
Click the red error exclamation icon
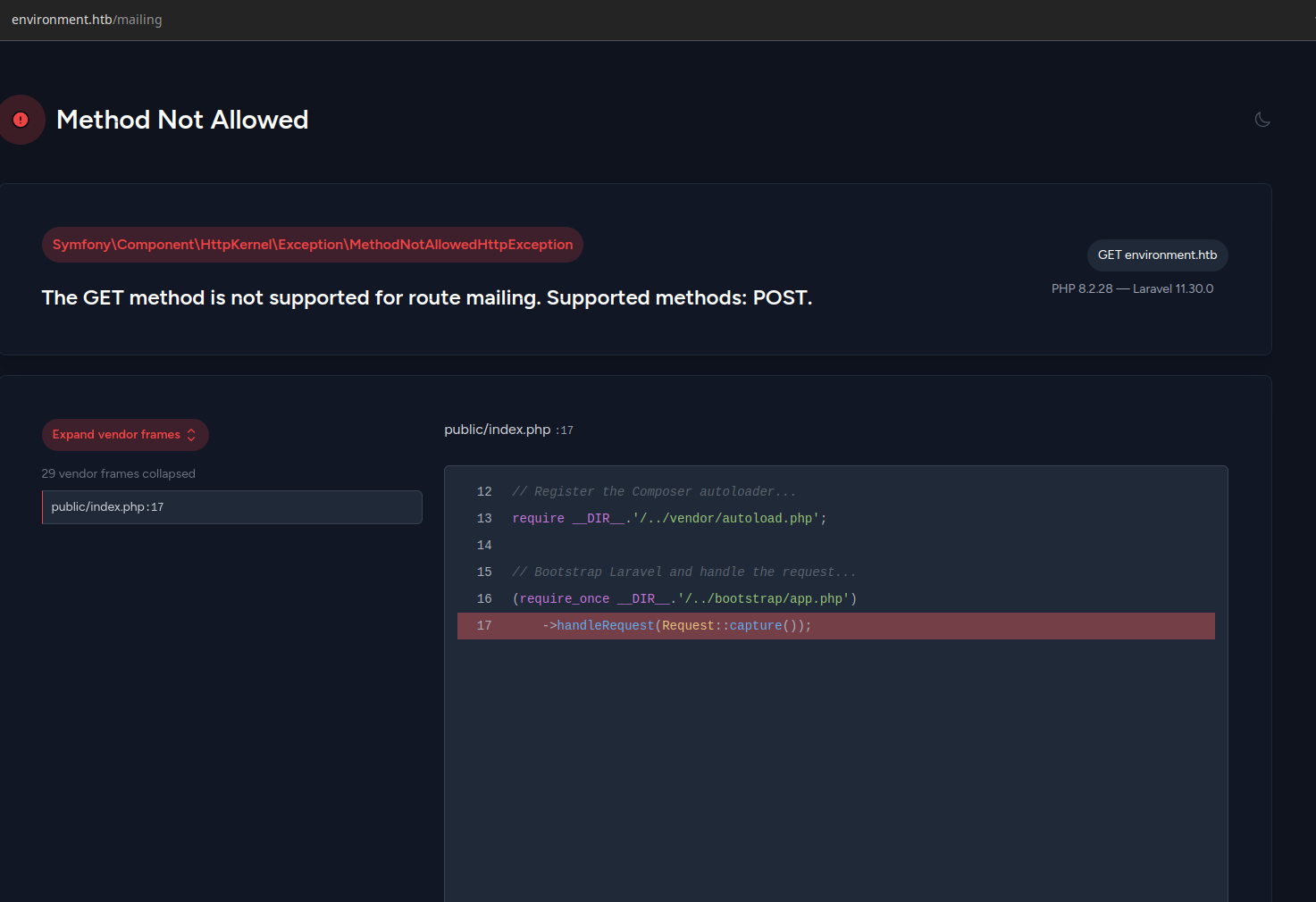pyautogui.click(x=21, y=120)
